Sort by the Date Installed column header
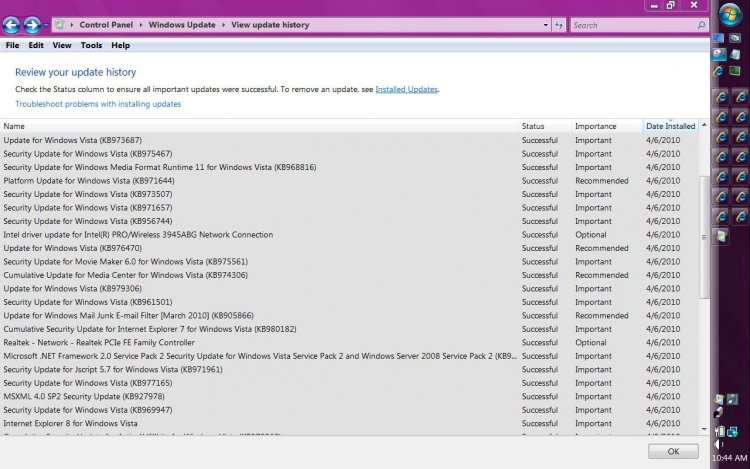 (x=671, y=126)
